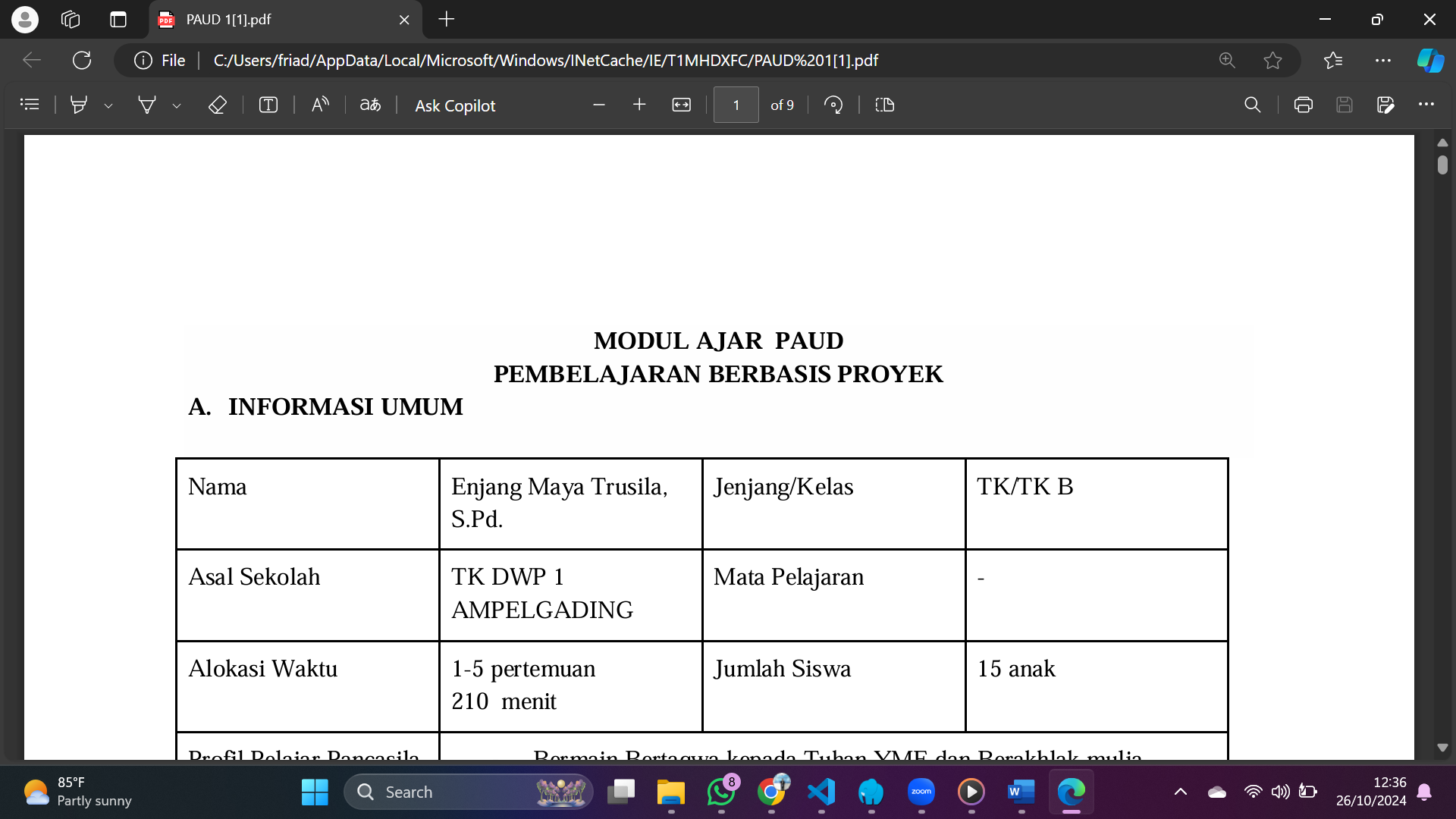
Task: Click the scrollbar down arrow
Action: coord(1442,748)
